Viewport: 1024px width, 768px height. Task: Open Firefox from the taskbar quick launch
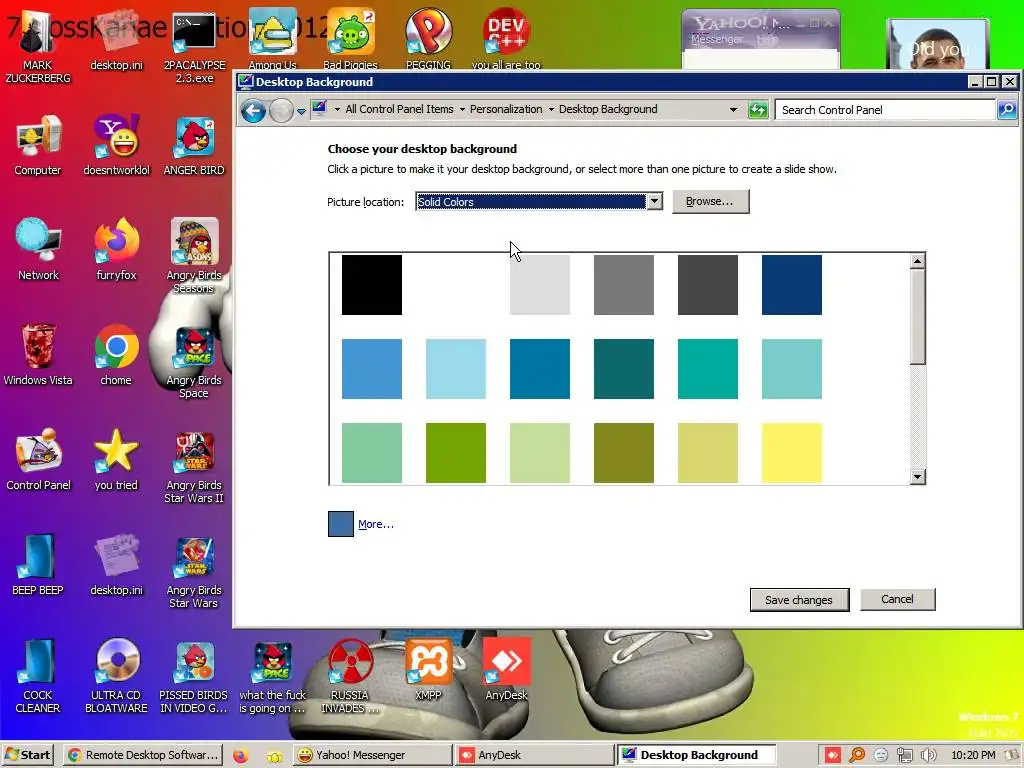(x=240, y=756)
